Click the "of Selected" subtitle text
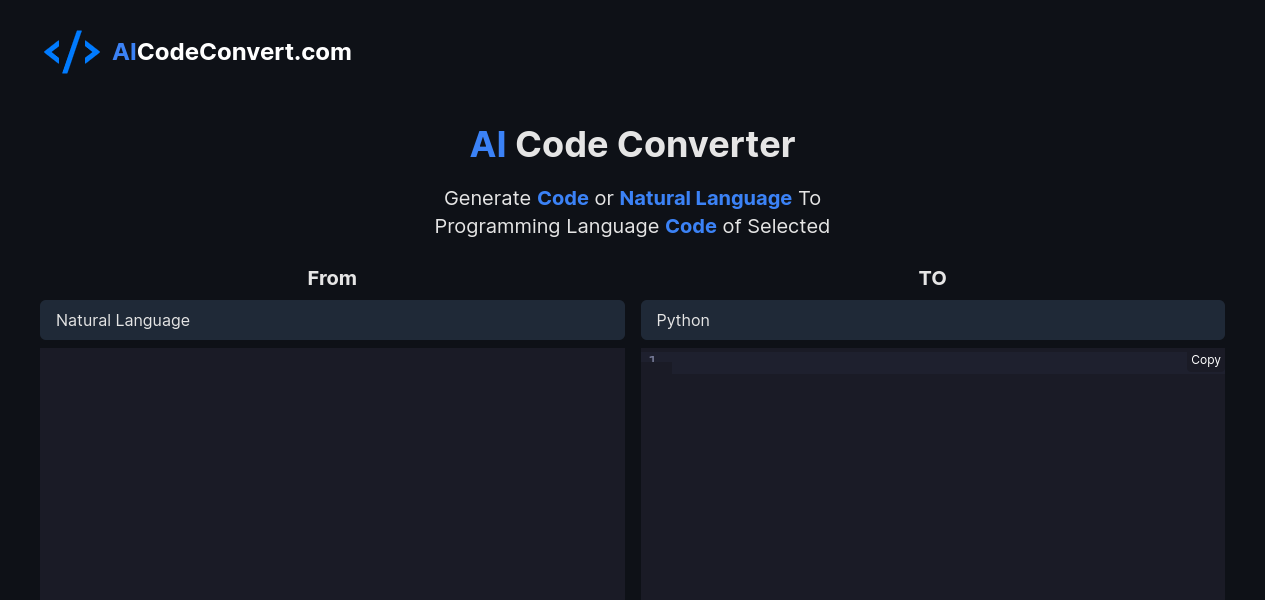This screenshot has width=1280, height=600. pyautogui.click(x=776, y=226)
